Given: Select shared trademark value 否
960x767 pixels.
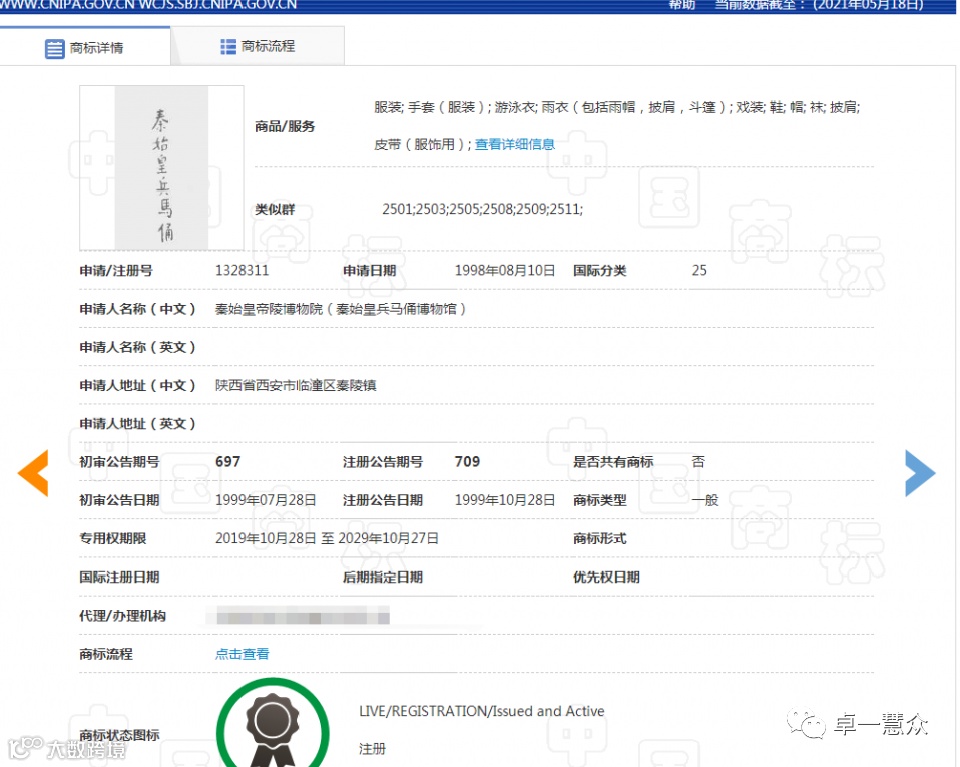Looking at the screenshot, I should click(698, 462).
